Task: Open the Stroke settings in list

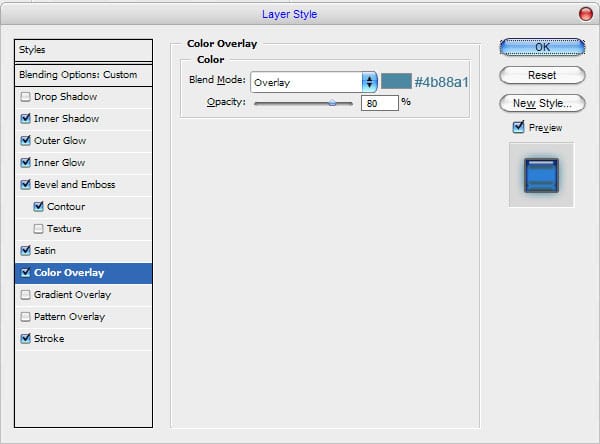Action: pyautogui.click(x=49, y=339)
